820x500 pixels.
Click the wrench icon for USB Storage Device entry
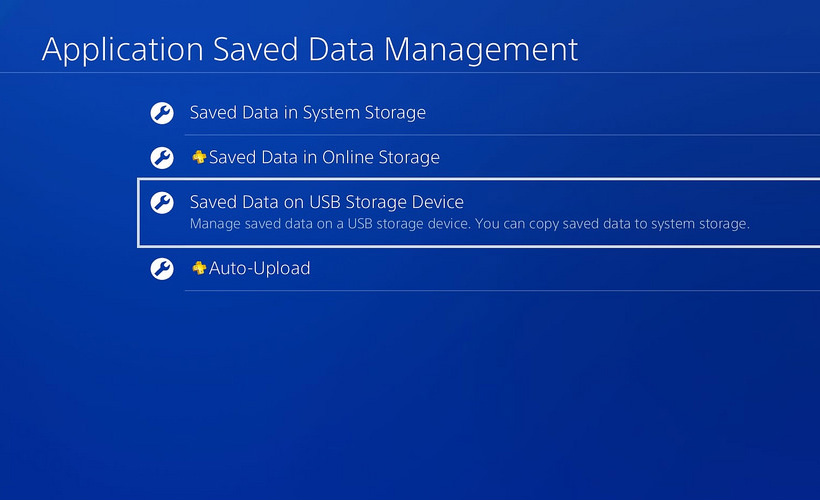162,202
